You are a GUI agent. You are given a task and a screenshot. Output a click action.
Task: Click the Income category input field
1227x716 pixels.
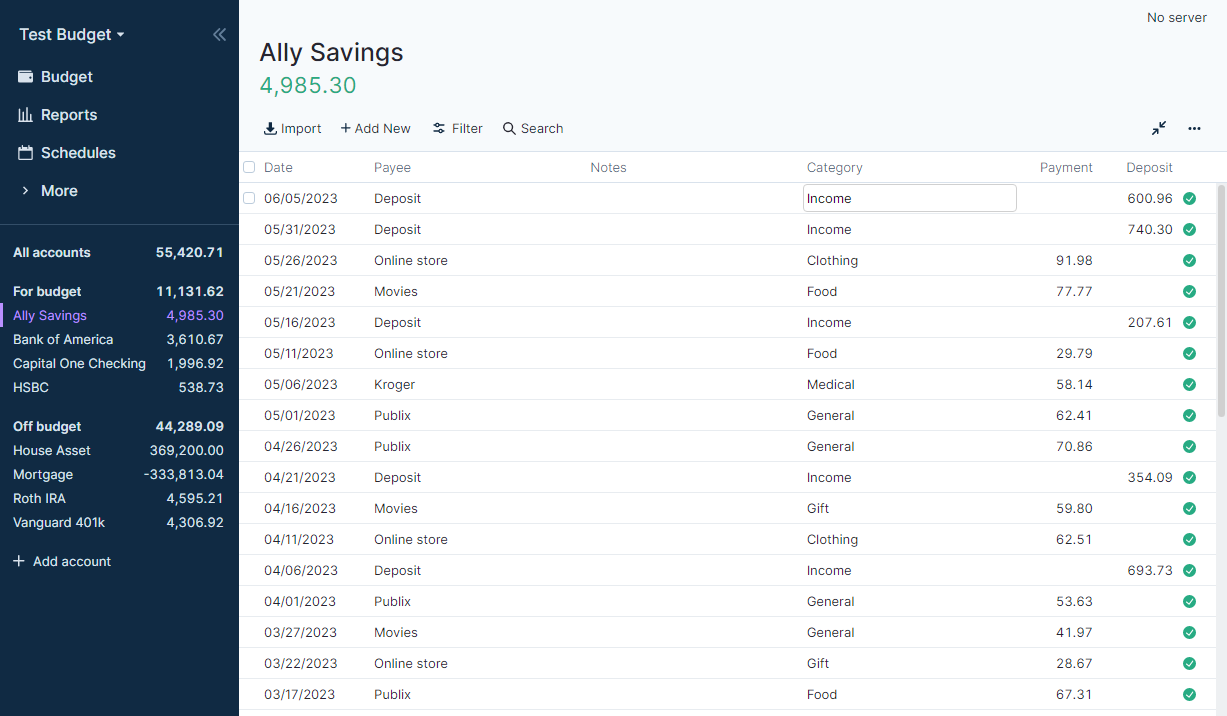(908, 198)
